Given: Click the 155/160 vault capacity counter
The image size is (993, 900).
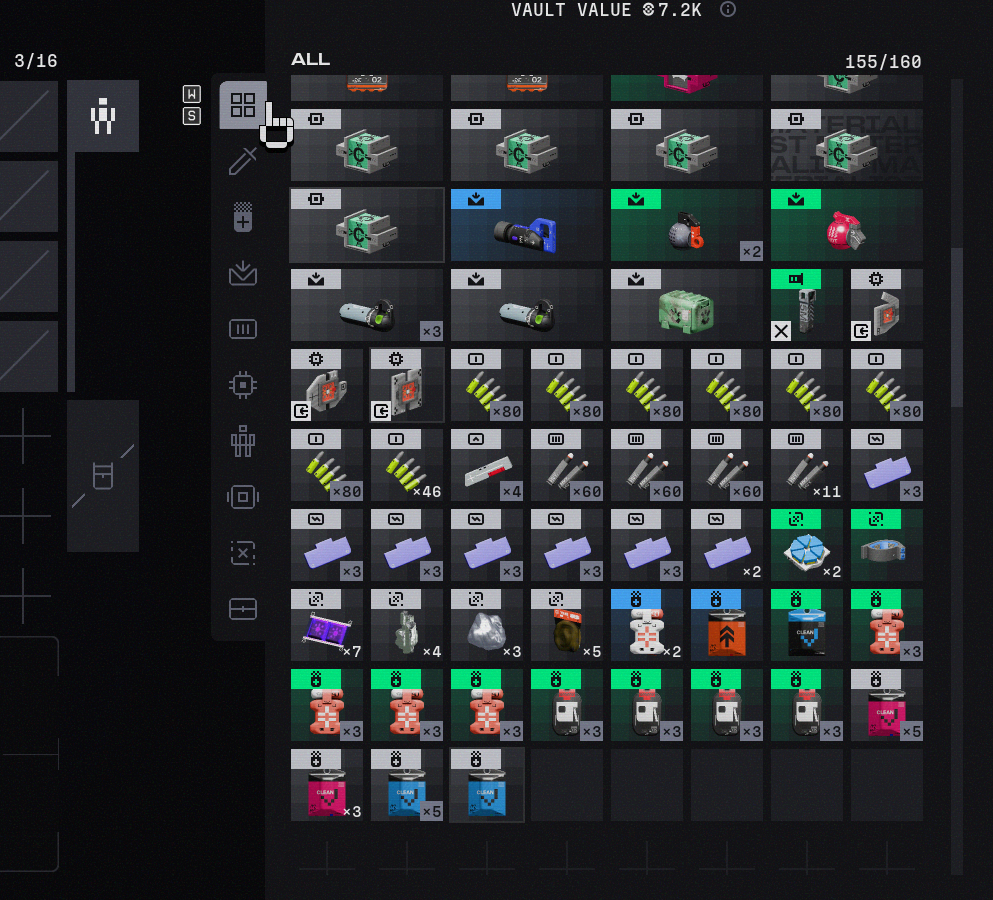Looking at the screenshot, I should point(883,61).
